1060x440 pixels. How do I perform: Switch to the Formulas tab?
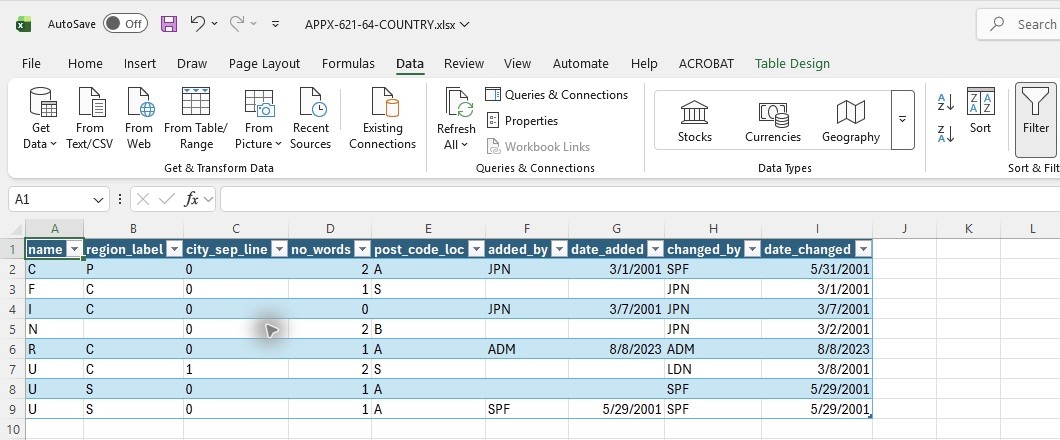tap(348, 64)
